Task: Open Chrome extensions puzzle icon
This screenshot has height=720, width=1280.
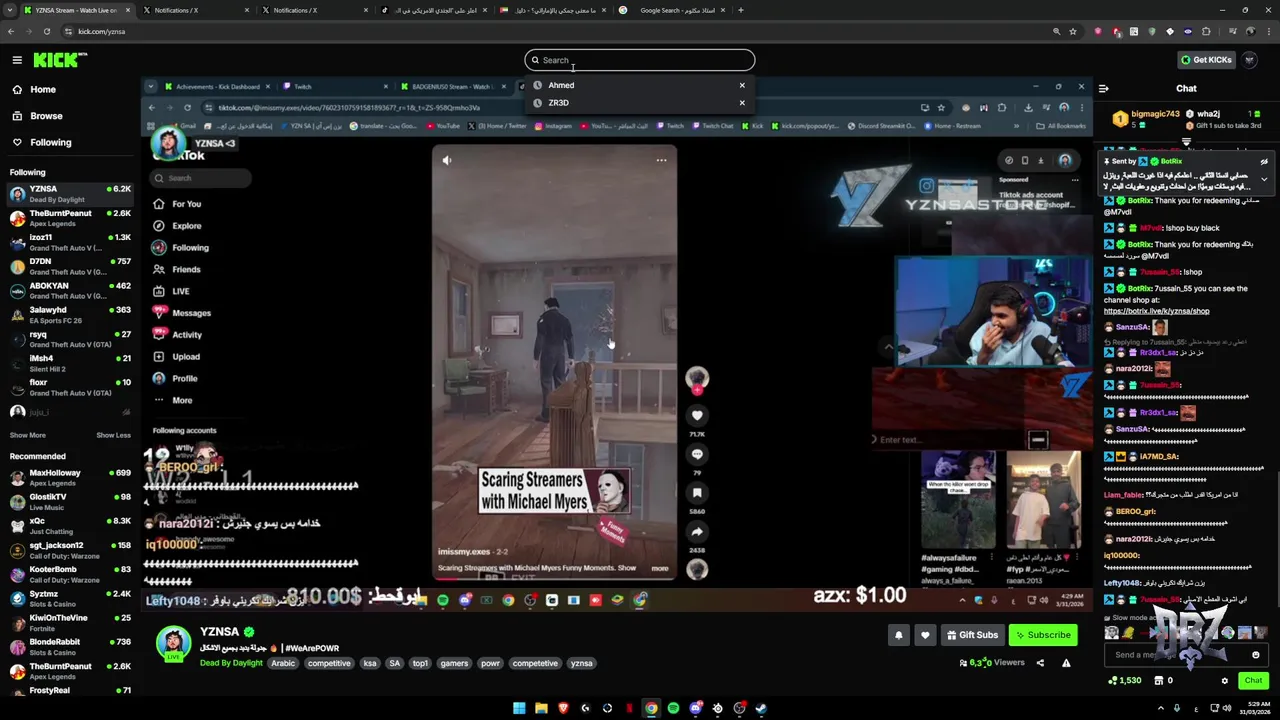Action: 1206,31
